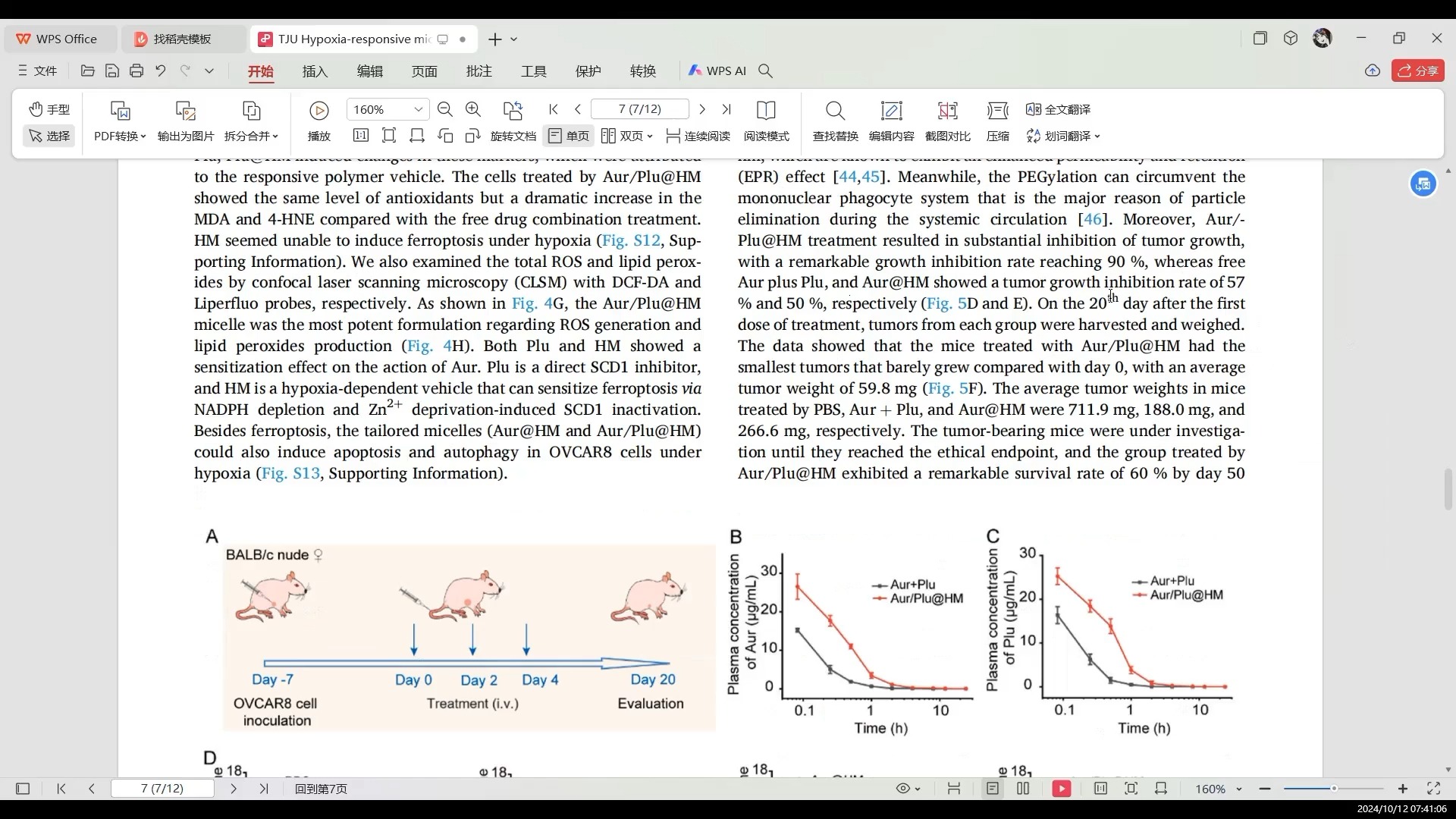Switch to the 保护 tab
This screenshot has height=819, width=1456.
click(x=588, y=71)
